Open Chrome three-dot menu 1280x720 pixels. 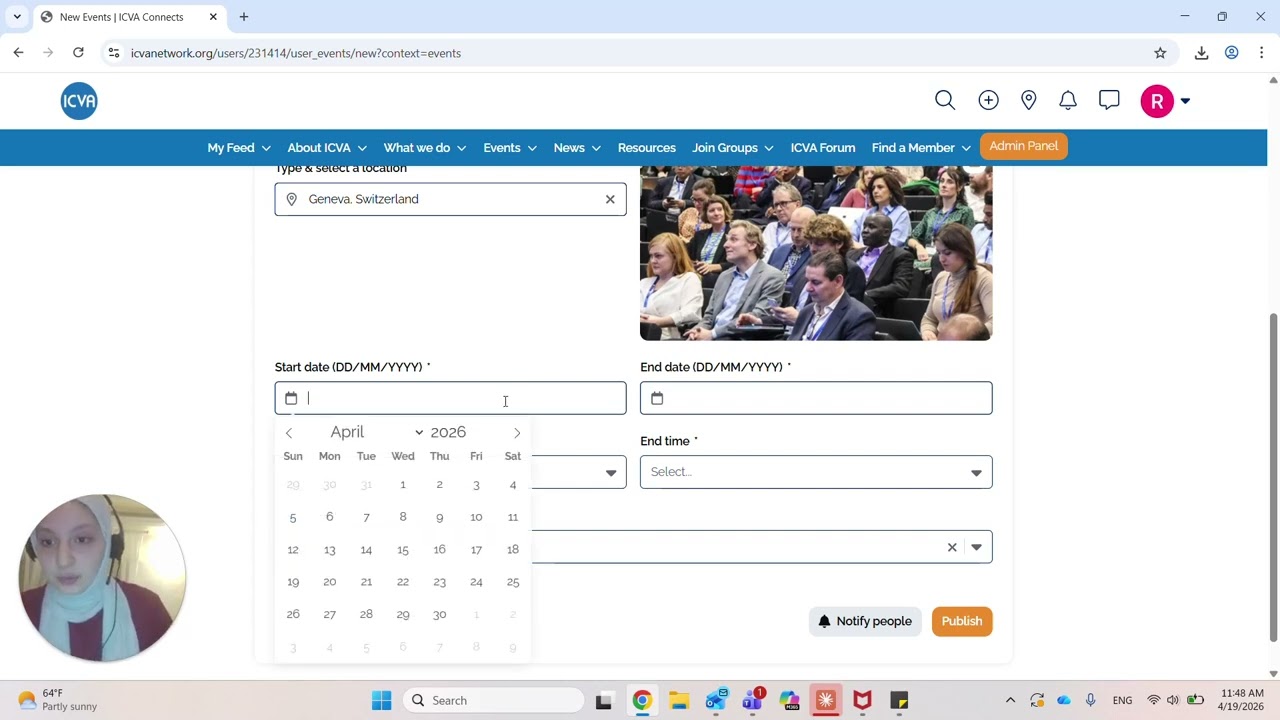tap(1262, 53)
